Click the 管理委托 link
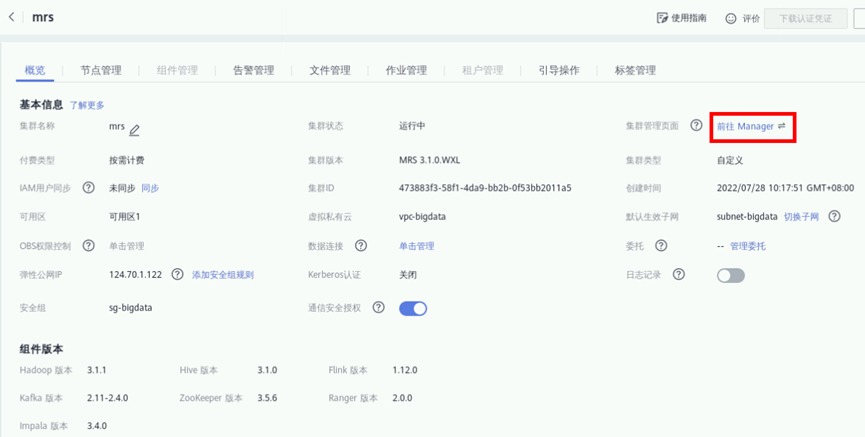This screenshot has width=865, height=437. (x=748, y=246)
